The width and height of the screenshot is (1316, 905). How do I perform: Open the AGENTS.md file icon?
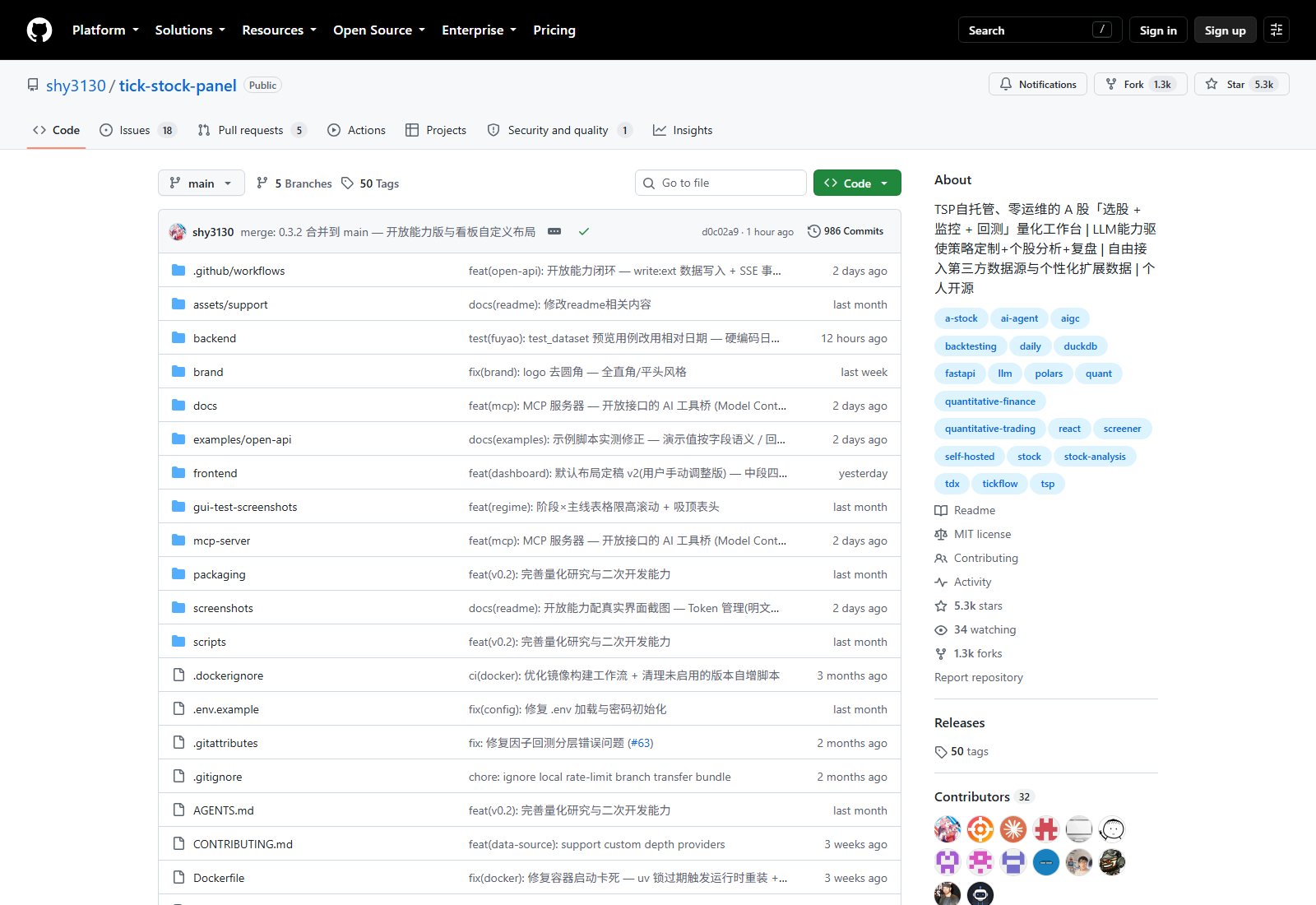coord(178,810)
